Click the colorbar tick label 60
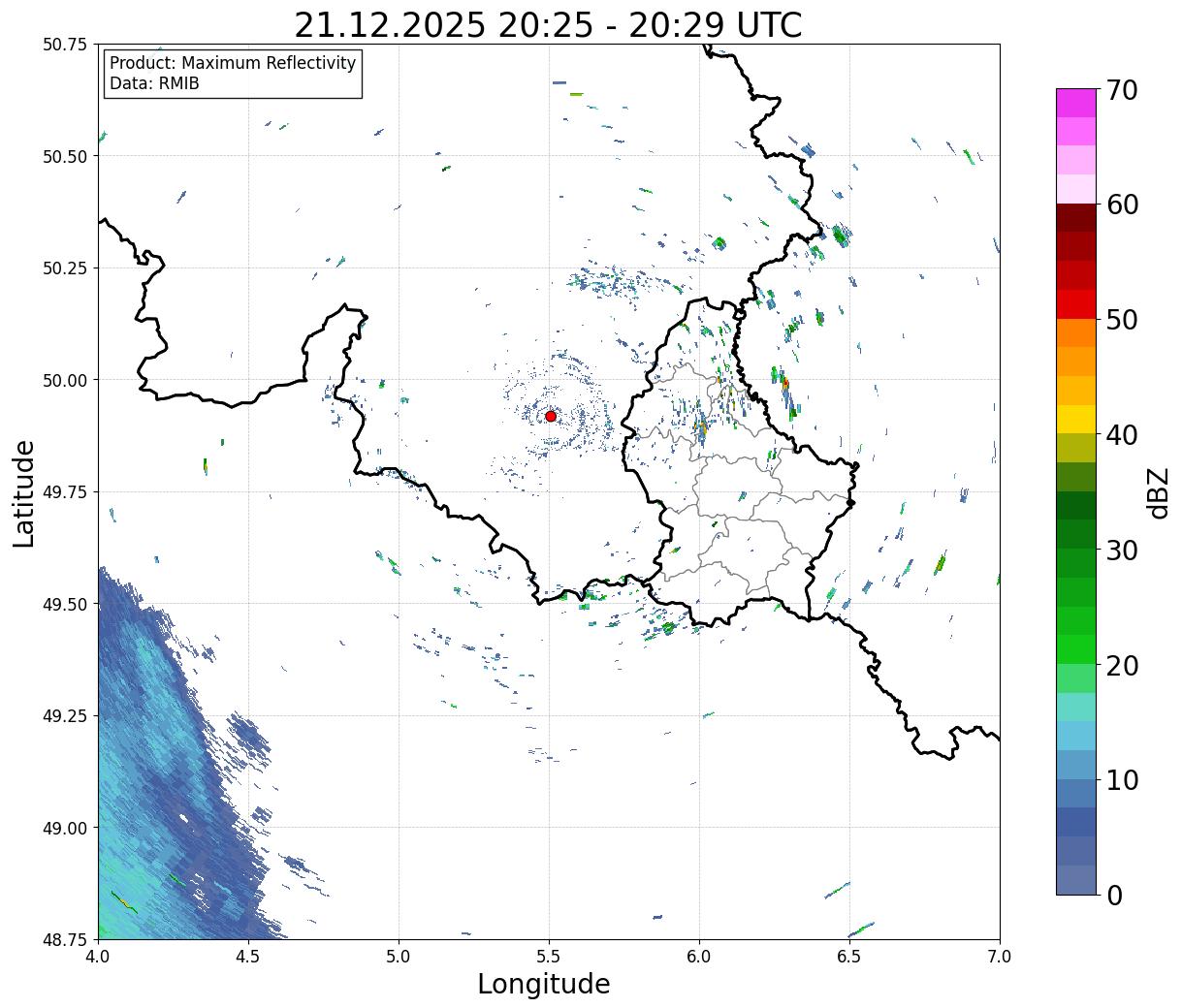The width and height of the screenshot is (1182, 1008). pyautogui.click(x=1122, y=205)
